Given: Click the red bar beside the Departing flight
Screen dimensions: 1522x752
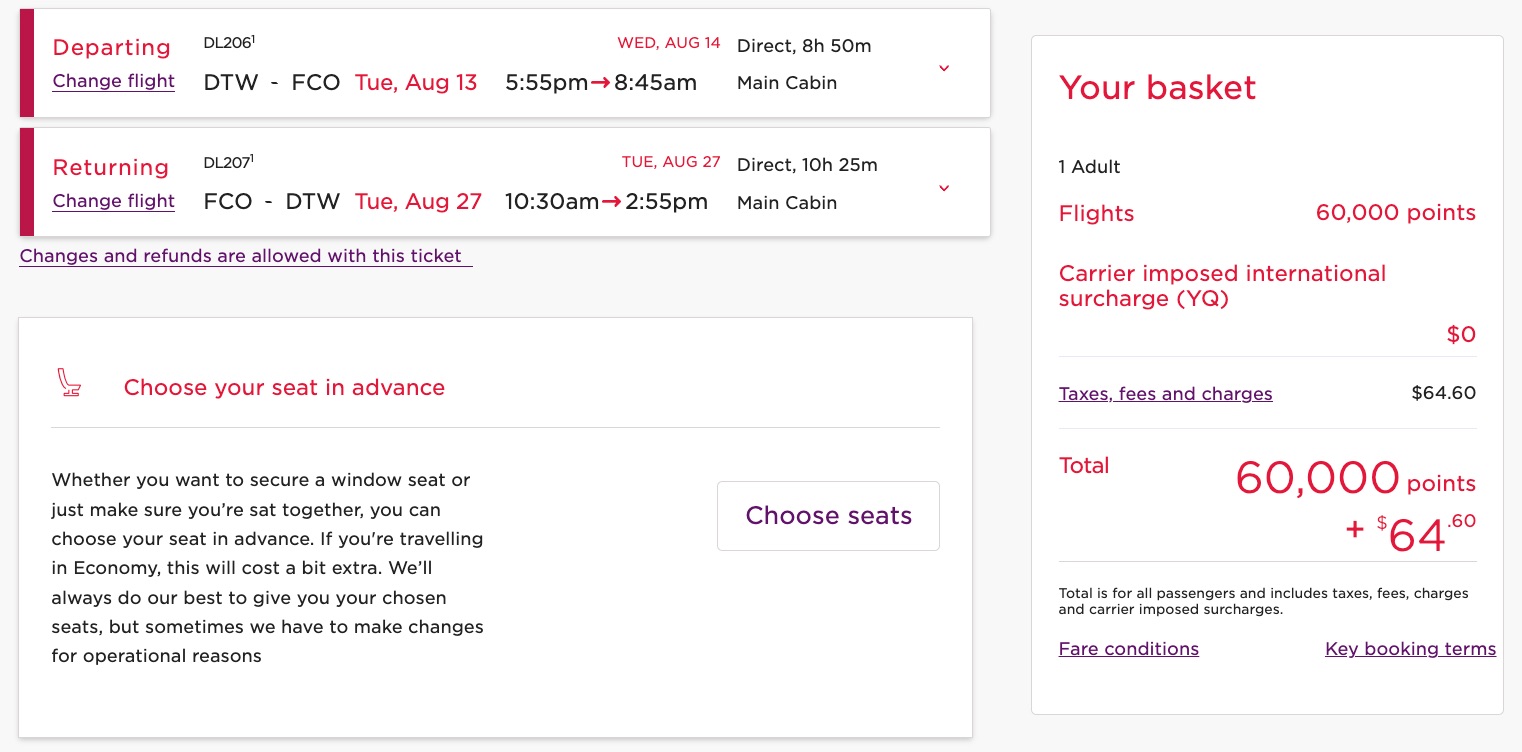Looking at the screenshot, I should point(28,63).
